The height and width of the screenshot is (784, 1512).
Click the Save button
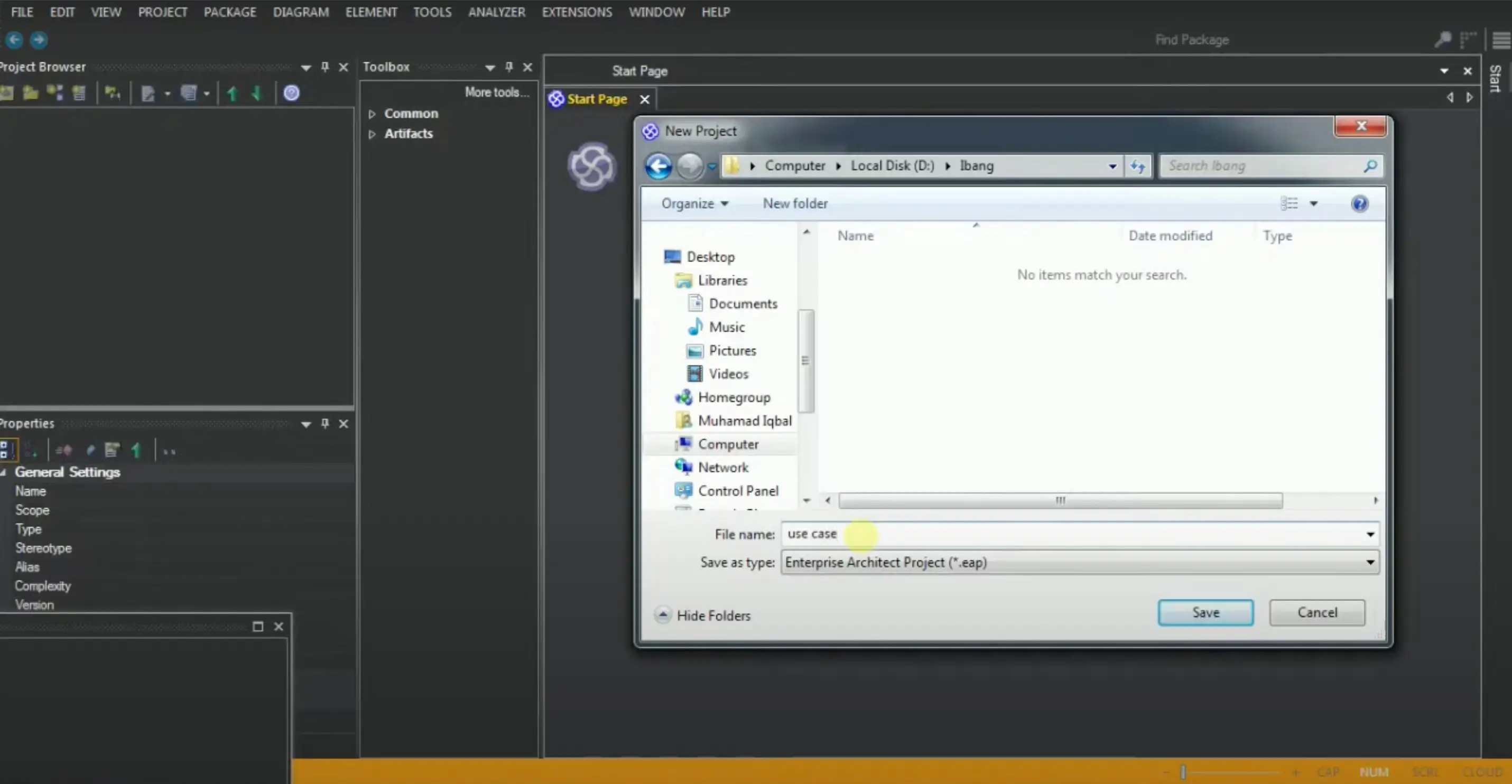[1205, 612]
